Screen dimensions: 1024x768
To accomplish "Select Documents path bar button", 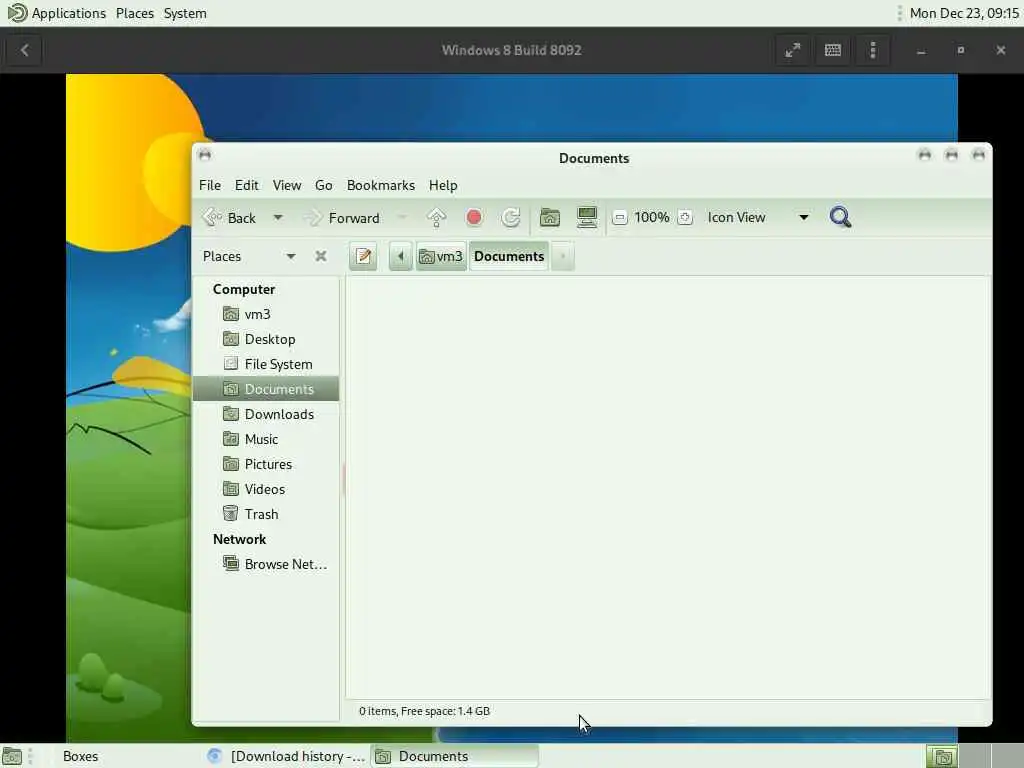I will [x=509, y=256].
